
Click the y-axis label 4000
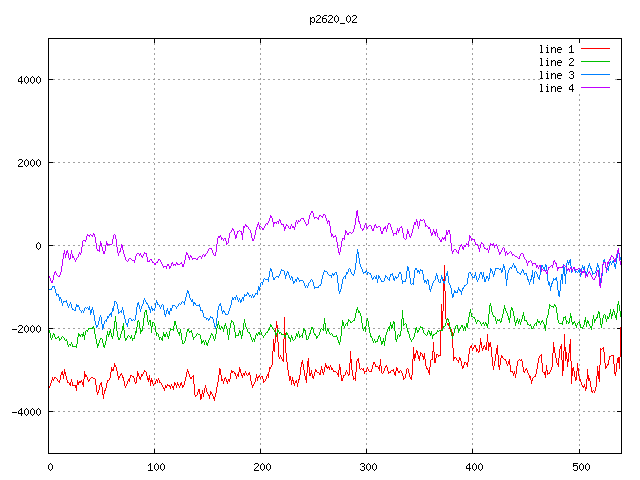click(x=29, y=80)
